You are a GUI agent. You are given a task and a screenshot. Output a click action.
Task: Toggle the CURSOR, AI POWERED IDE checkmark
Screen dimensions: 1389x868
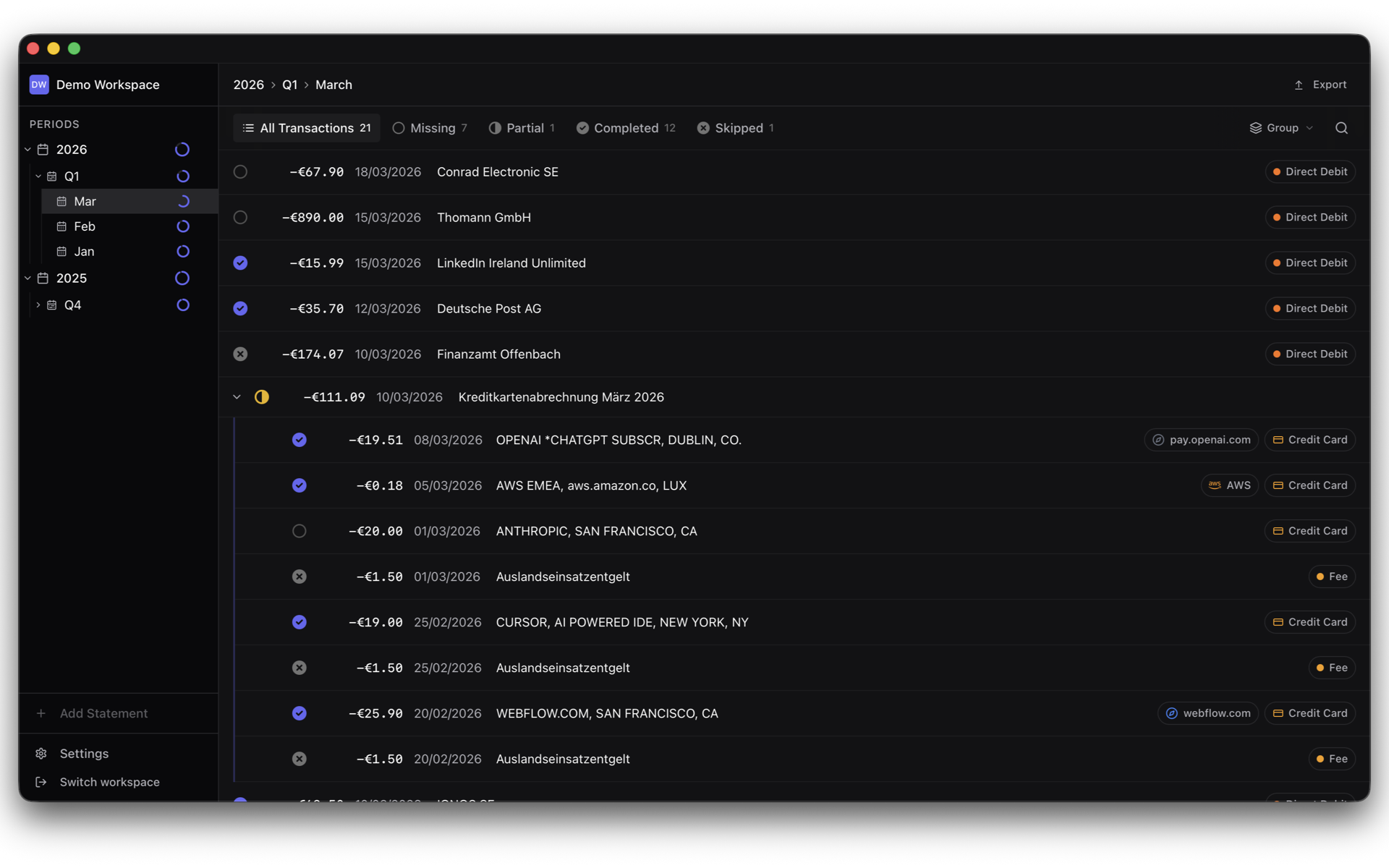coord(300,622)
